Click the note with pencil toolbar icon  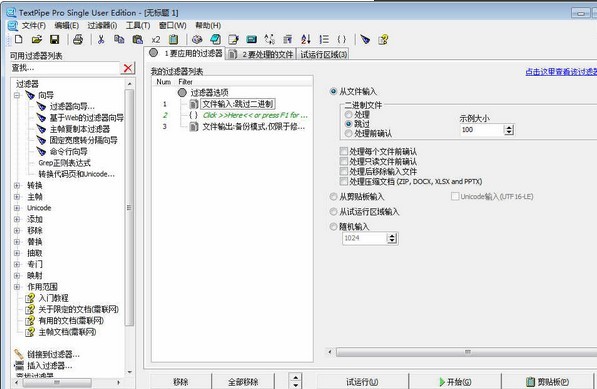point(233,39)
